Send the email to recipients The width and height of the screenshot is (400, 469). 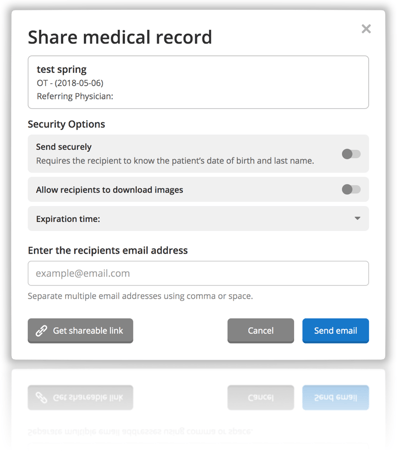(335, 331)
